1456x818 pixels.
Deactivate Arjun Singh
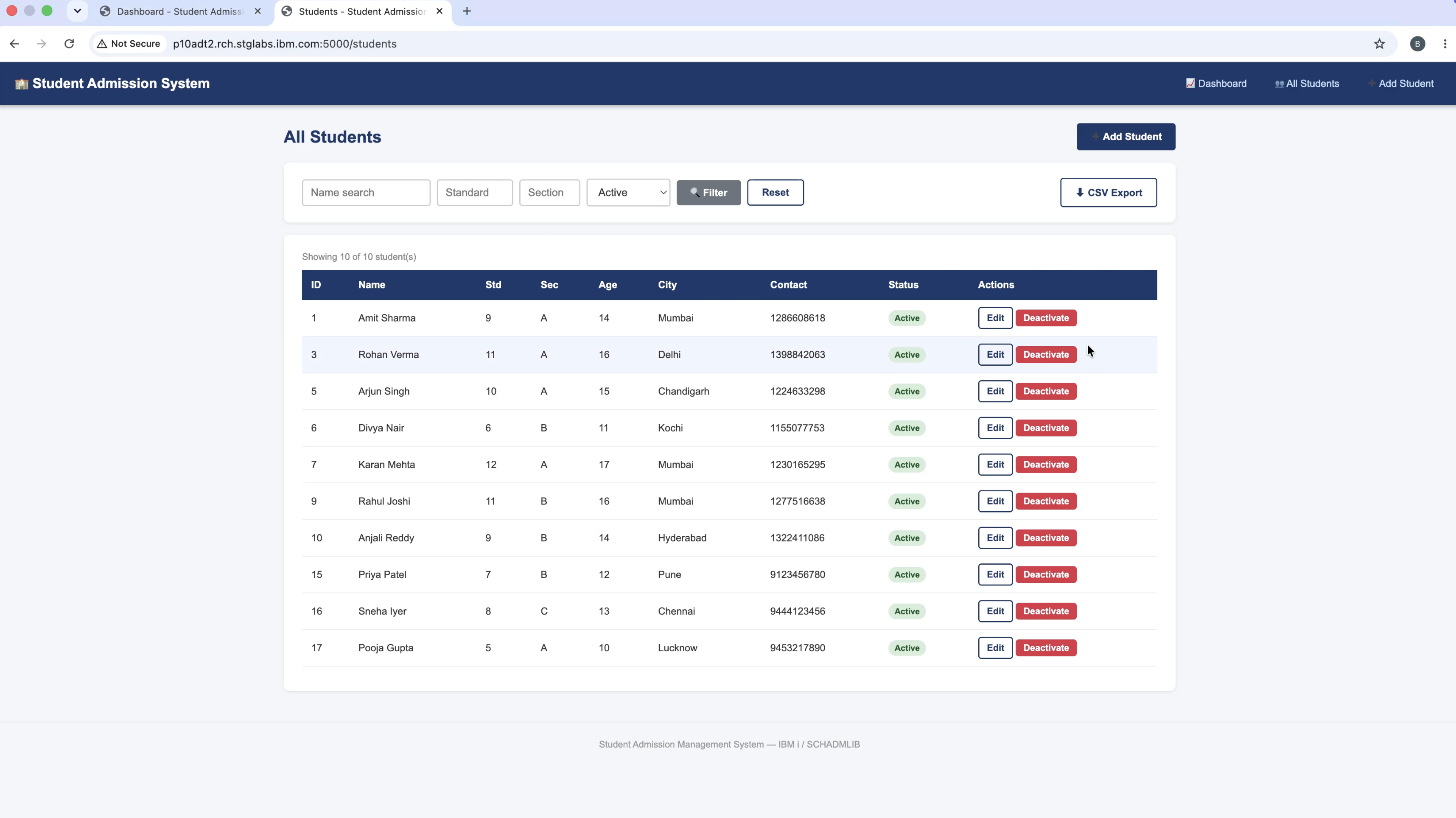[x=1046, y=391]
